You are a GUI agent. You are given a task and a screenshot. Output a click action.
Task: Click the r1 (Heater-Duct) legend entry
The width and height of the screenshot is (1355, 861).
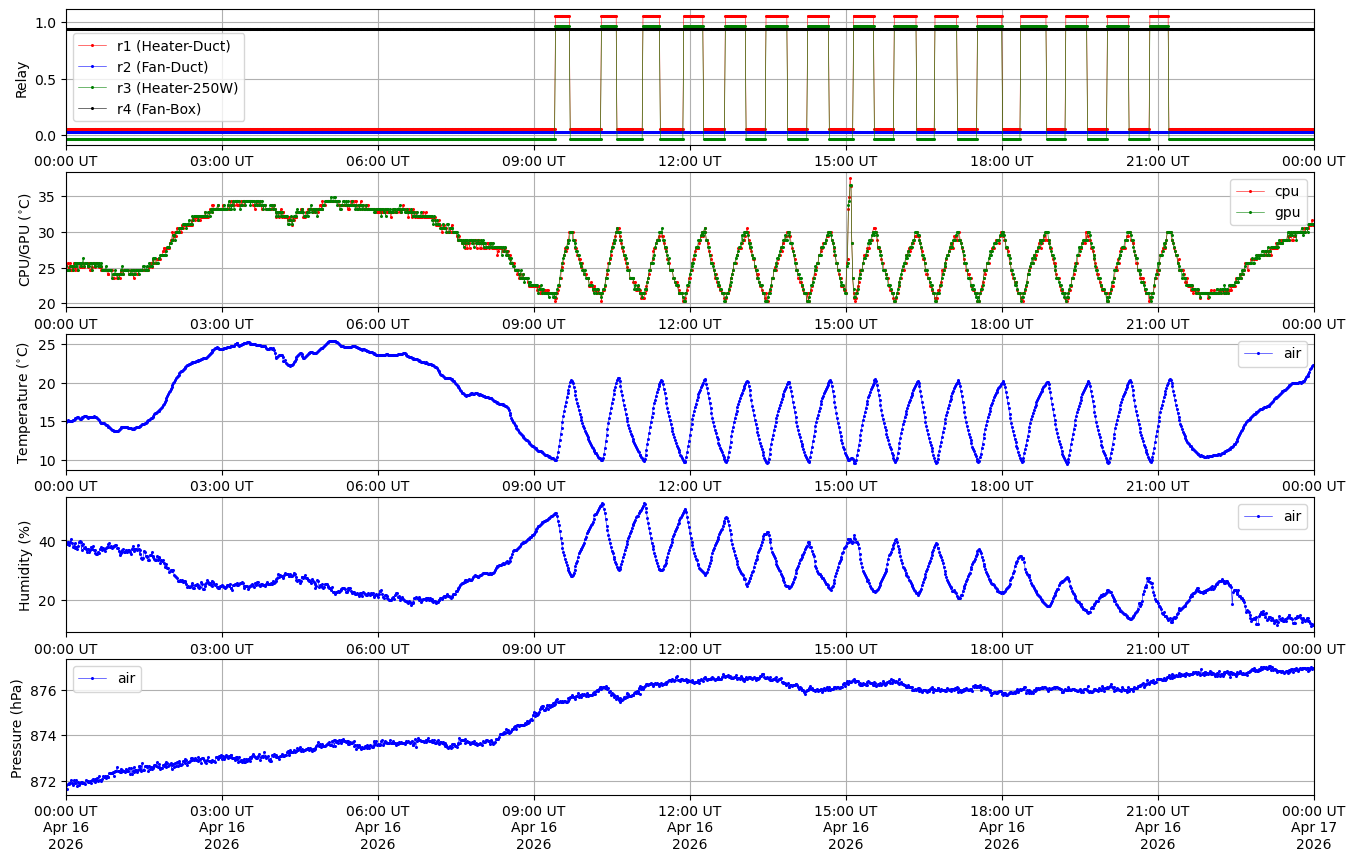[173, 45]
